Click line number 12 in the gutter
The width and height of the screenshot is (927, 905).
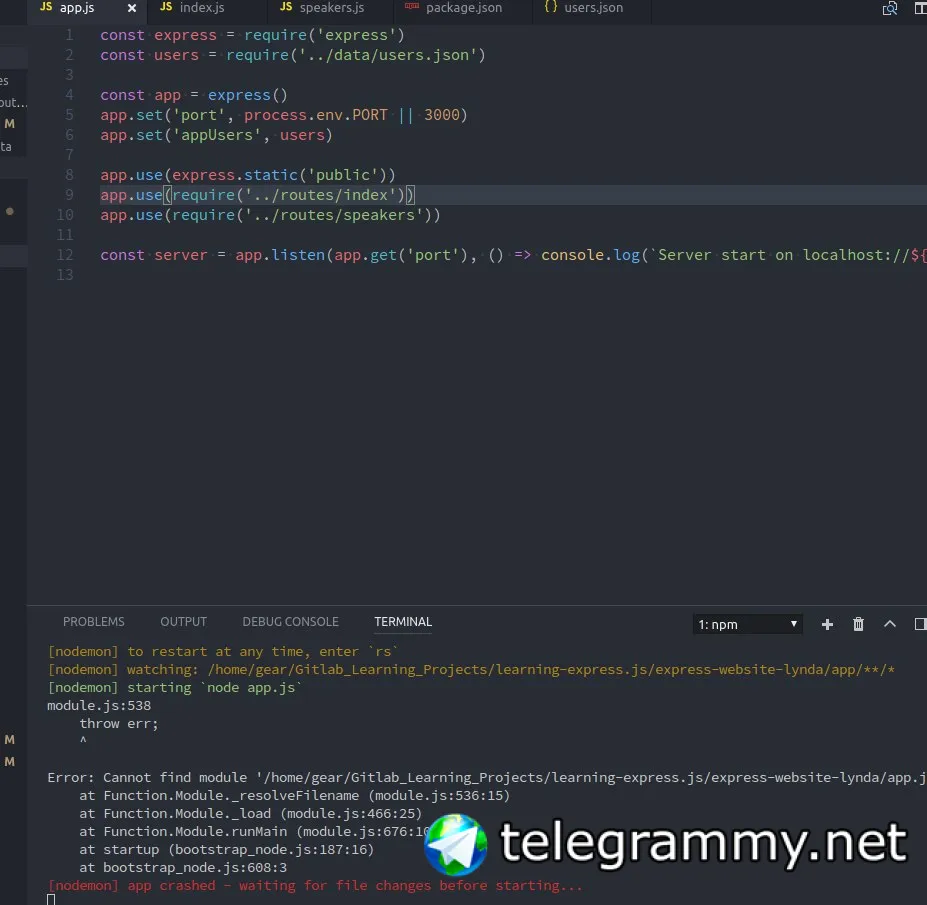[x=65, y=255]
